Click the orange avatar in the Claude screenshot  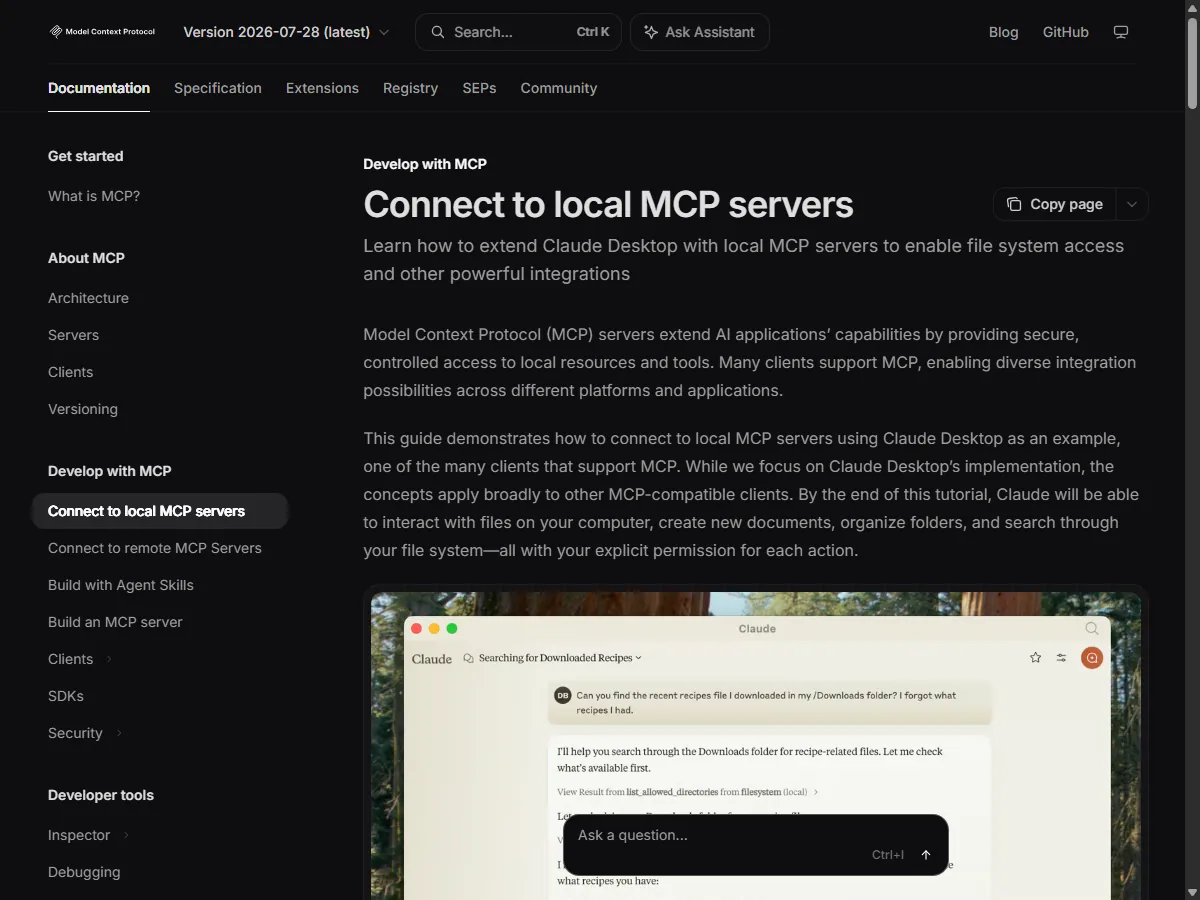point(1091,658)
